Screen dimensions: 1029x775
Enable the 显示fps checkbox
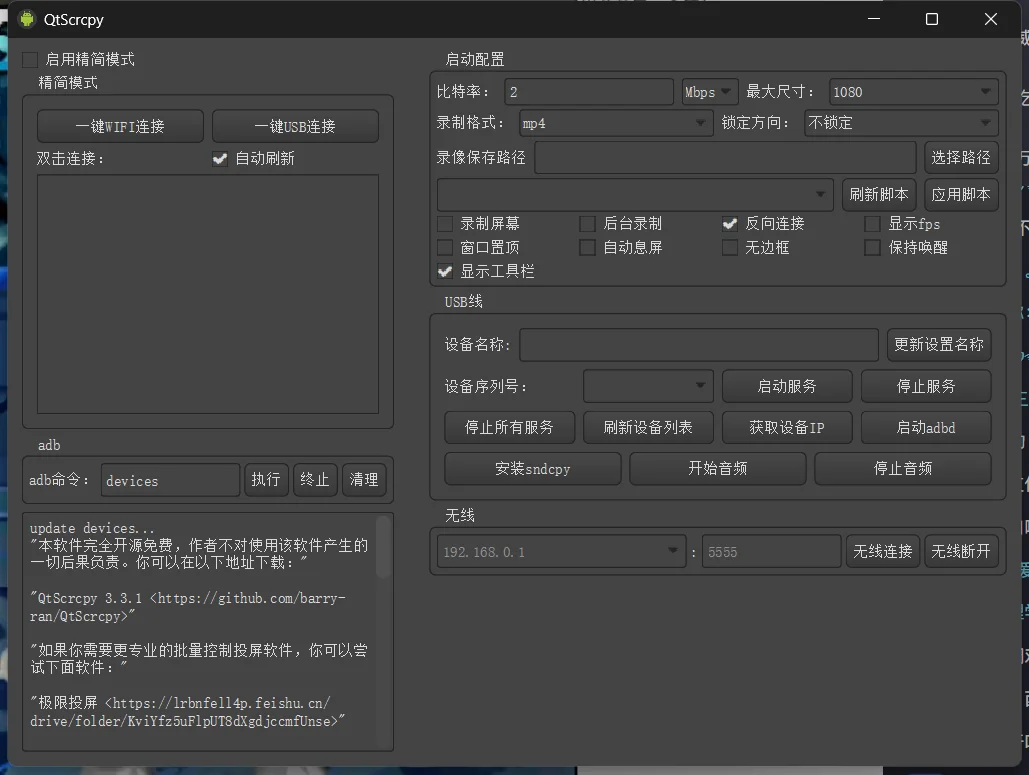[872, 224]
